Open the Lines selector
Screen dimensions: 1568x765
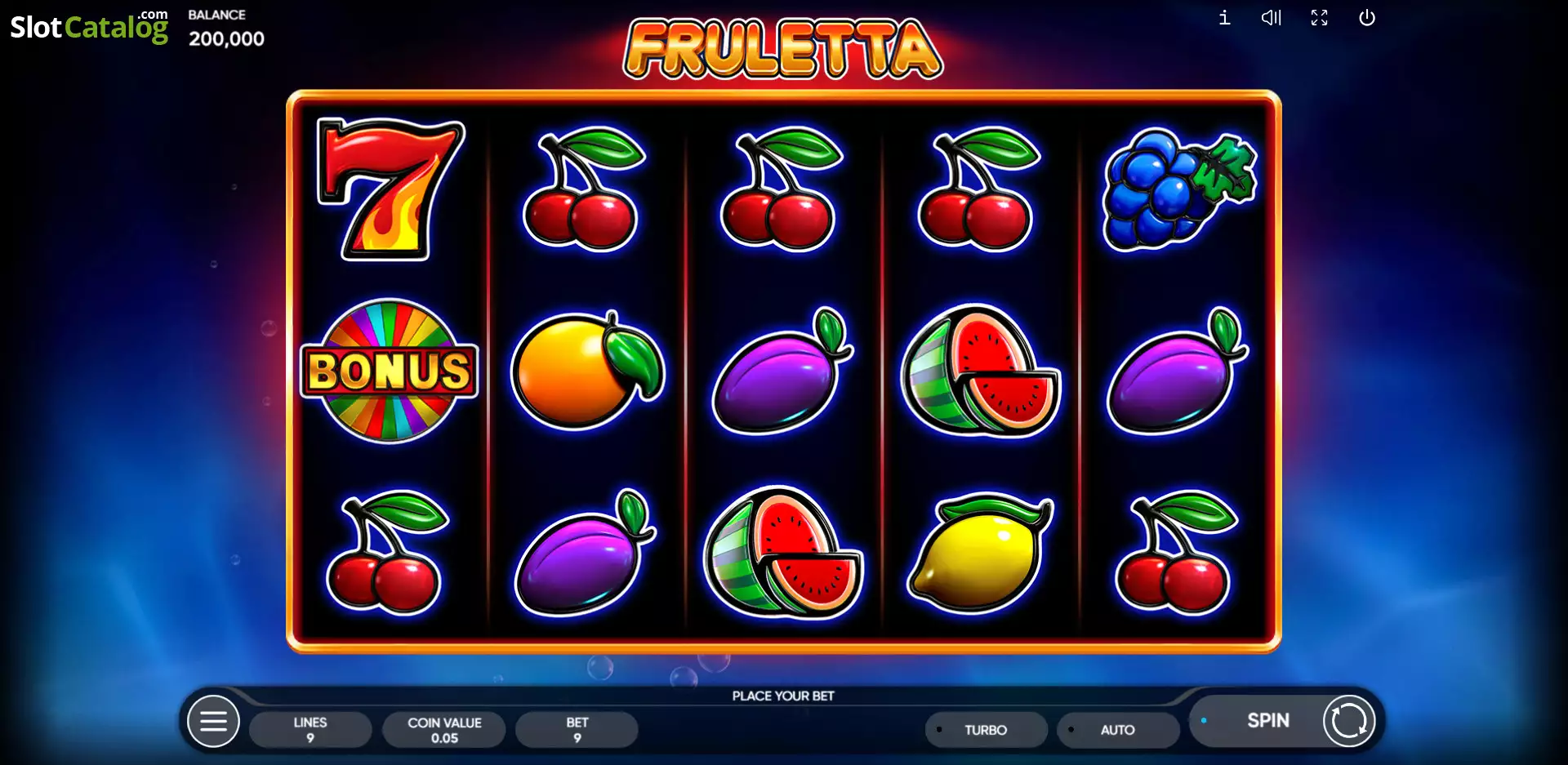click(x=310, y=729)
